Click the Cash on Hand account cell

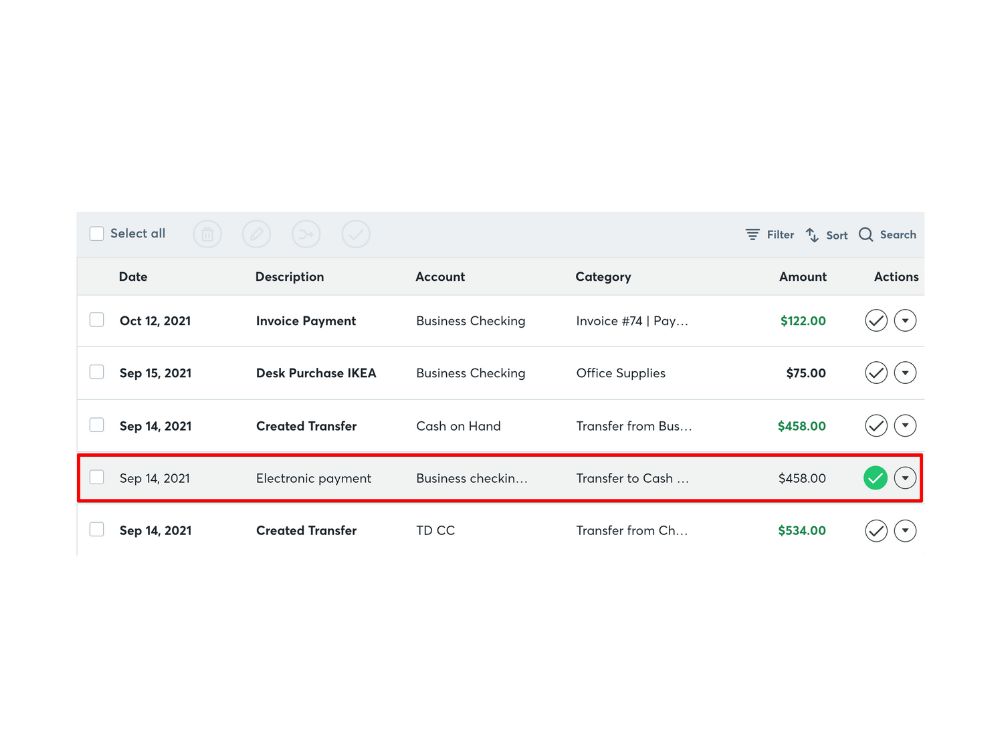[x=459, y=426]
